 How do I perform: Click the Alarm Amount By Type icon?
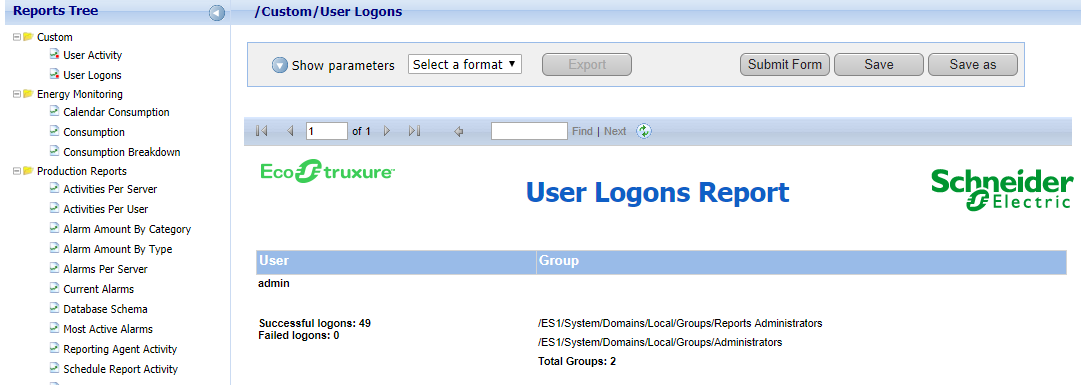54,248
